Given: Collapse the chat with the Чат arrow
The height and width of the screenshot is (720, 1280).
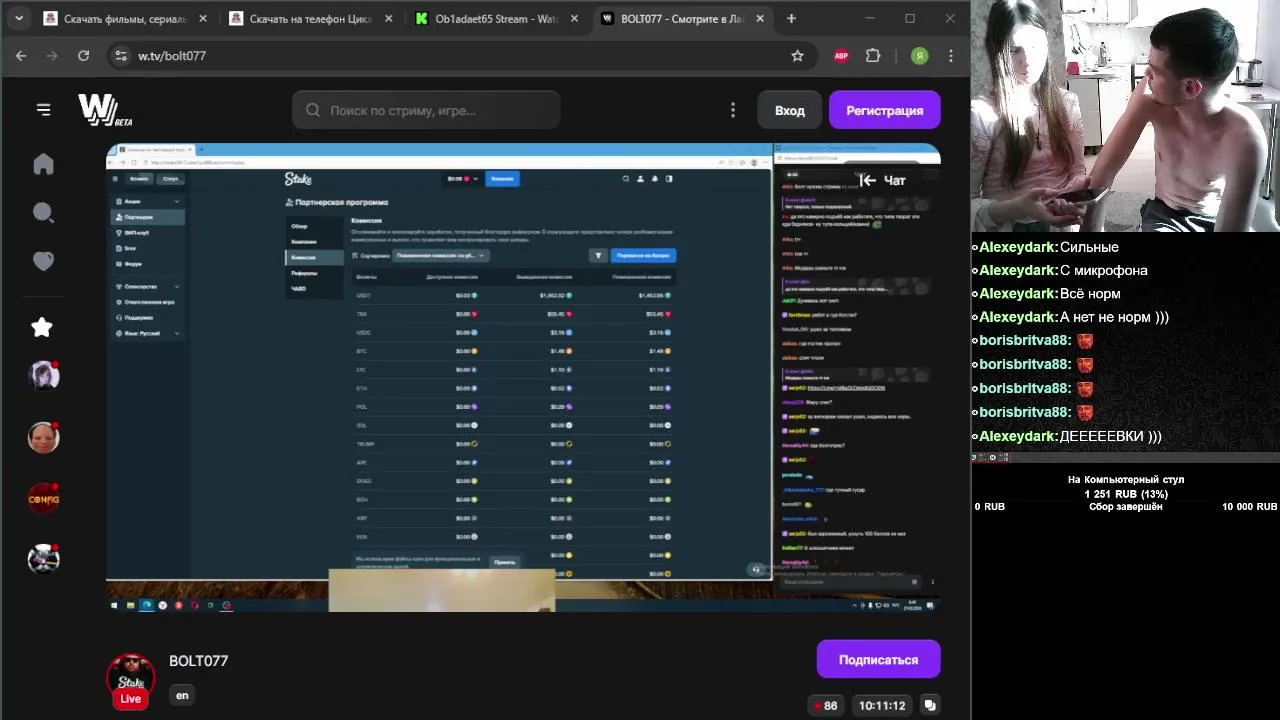Looking at the screenshot, I should tap(882, 180).
